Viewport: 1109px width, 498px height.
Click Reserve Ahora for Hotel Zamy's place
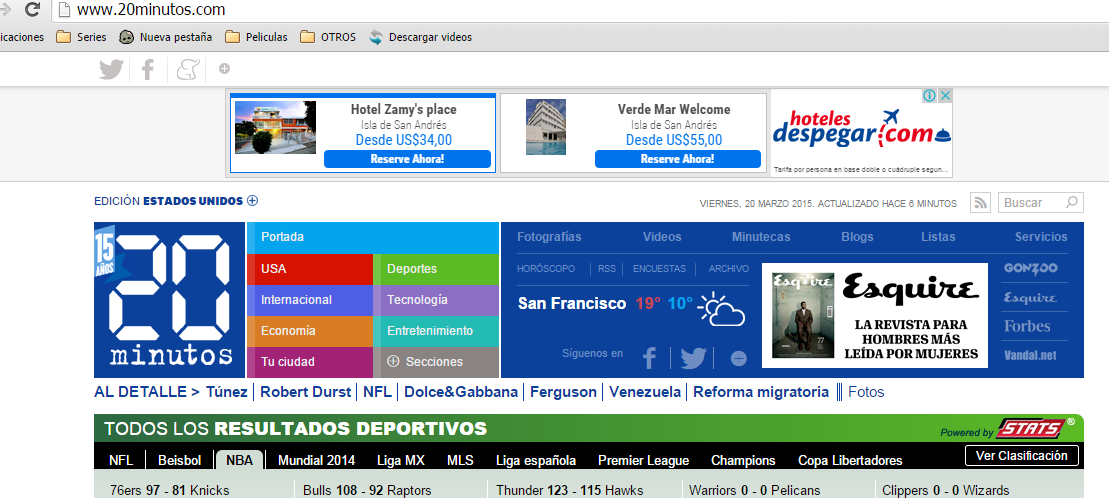(x=407, y=159)
